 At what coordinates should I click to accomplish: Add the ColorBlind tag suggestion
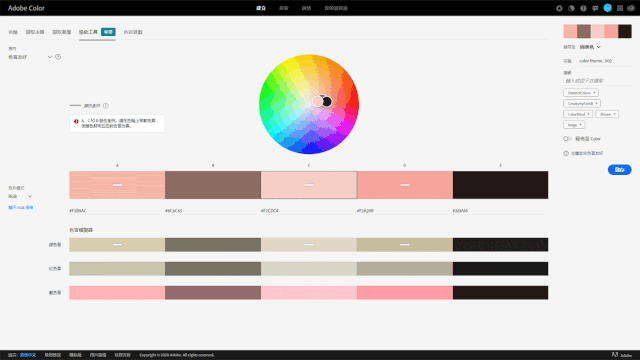point(578,114)
